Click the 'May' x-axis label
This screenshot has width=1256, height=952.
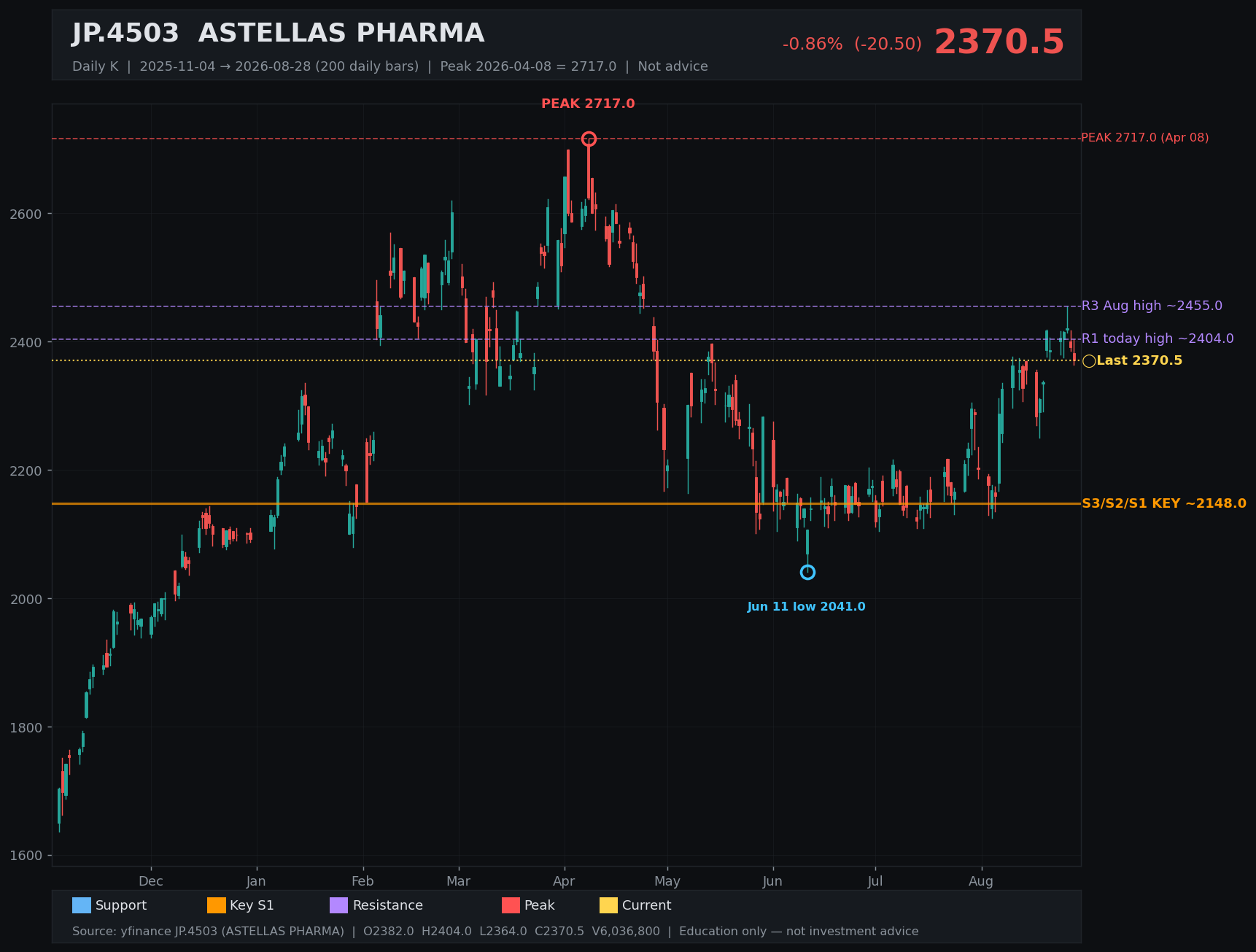[x=667, y=881]
